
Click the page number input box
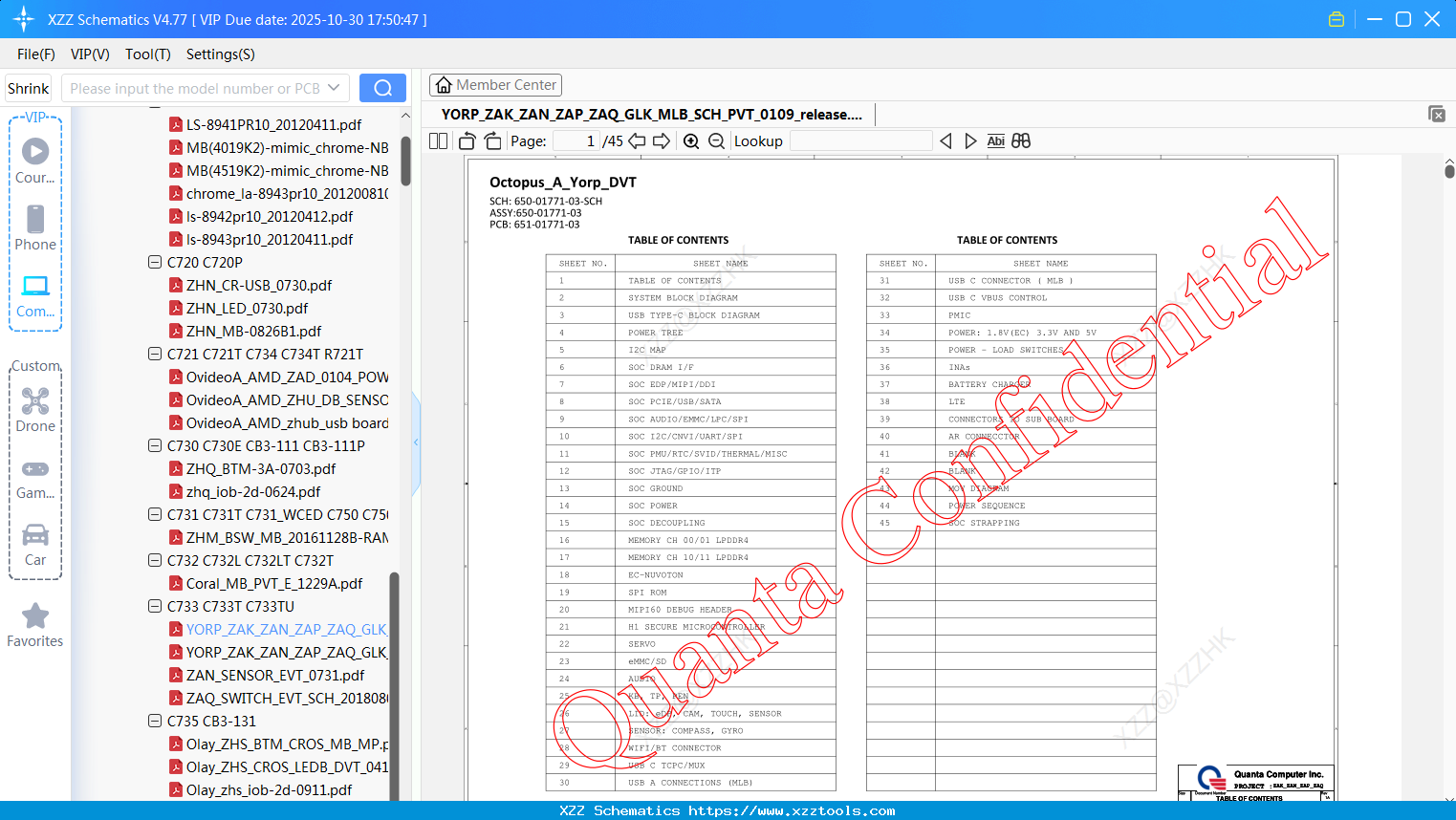click(576, 141)
